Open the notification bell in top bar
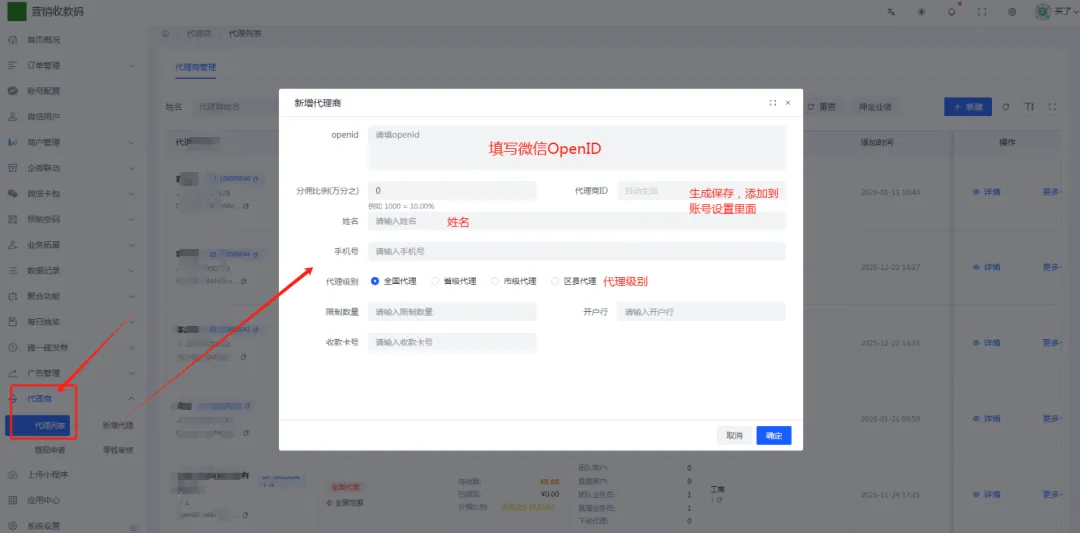The width and height of the screenshot is (1080, 533). 952,12
